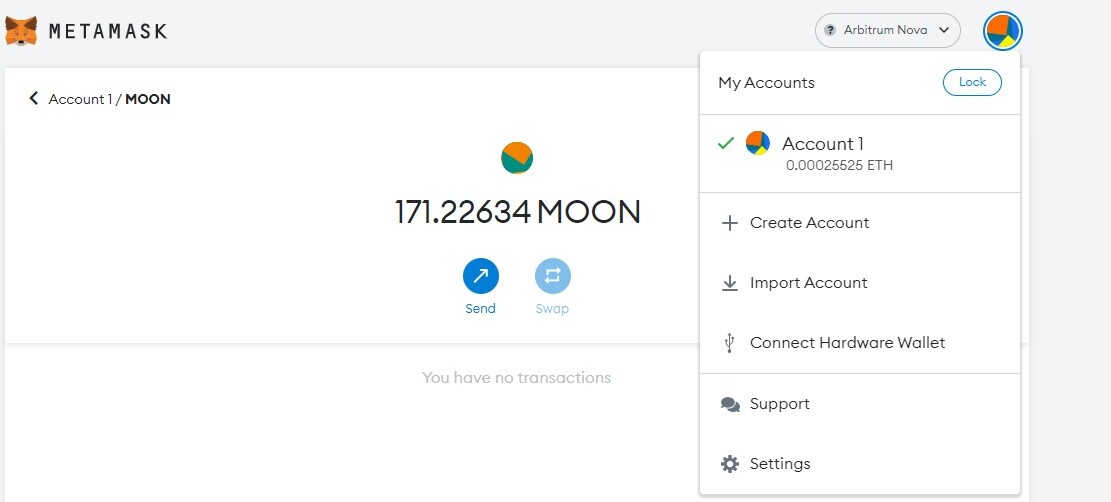Viewport: 1111px width, 502px height.
Task: Click the Send arrow button
Action: pyautogui.click(x=480, y=276)
